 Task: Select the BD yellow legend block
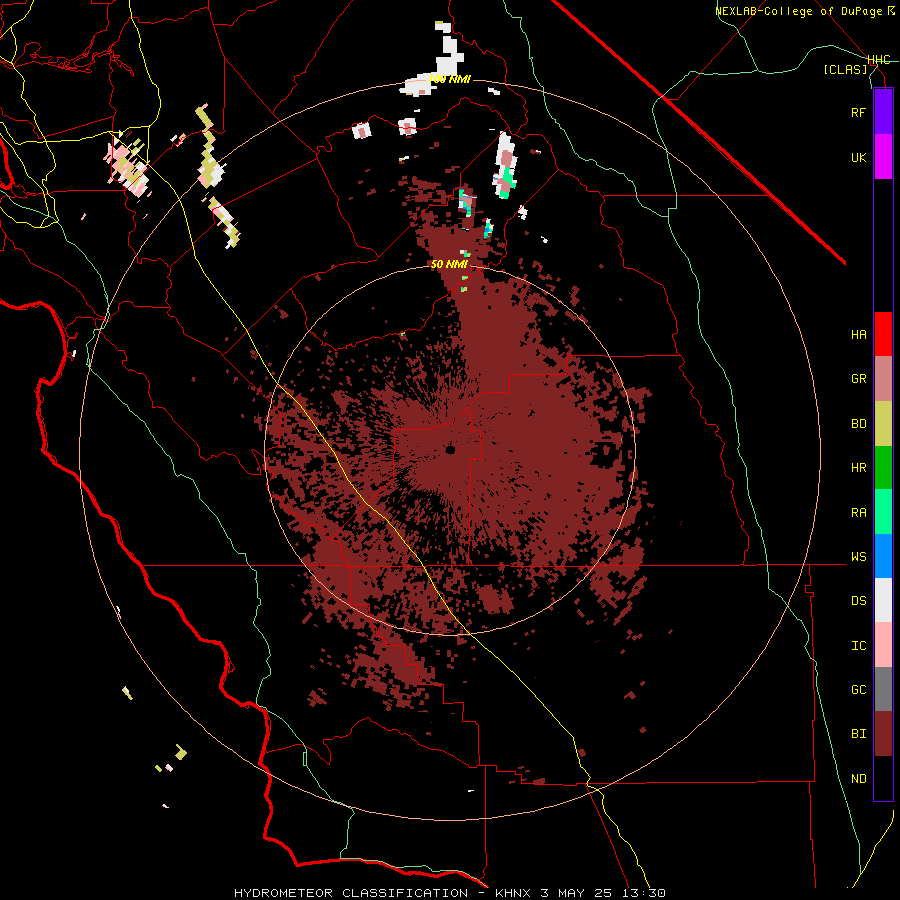(883, 424)
